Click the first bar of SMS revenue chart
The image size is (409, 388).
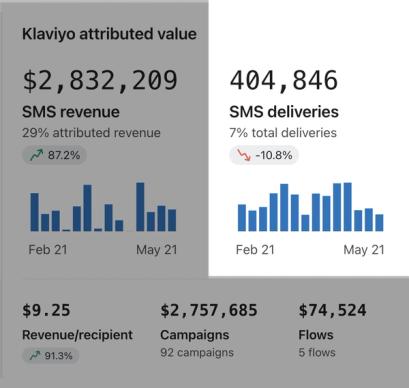[35, 212]
